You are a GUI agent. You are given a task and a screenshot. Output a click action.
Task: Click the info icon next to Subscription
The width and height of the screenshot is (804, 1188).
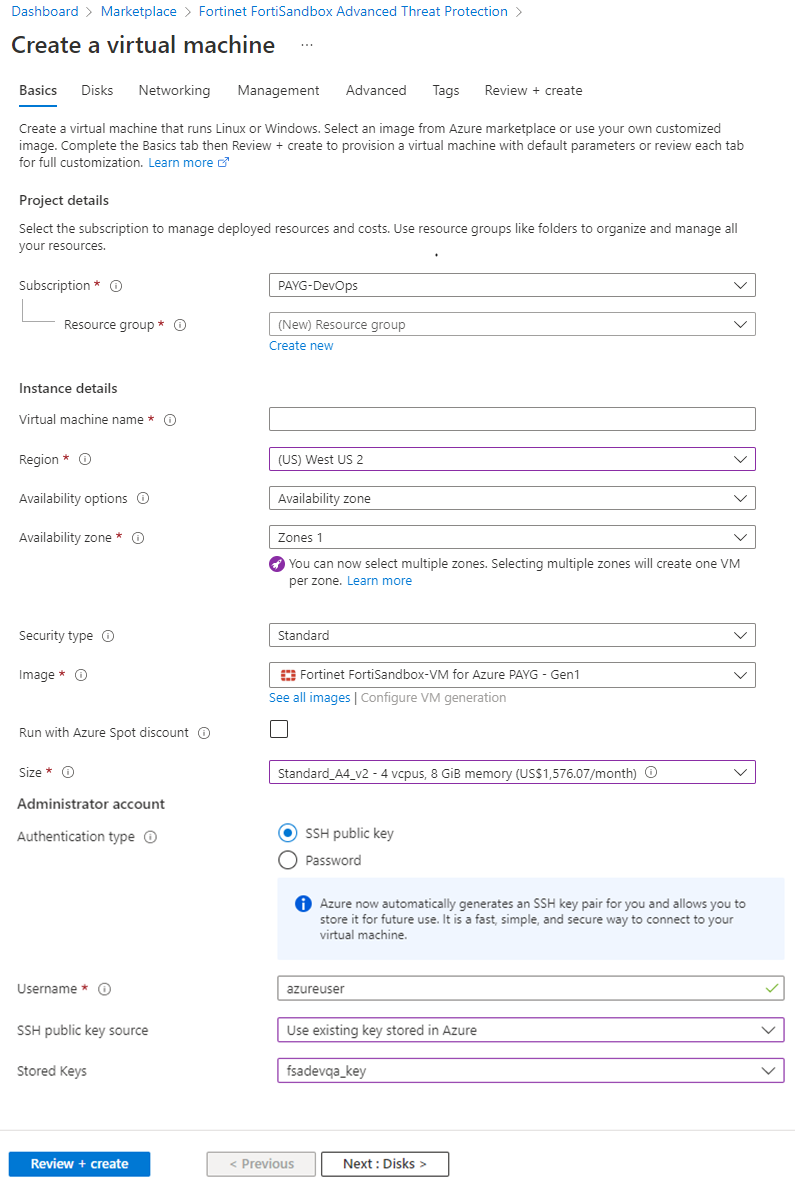tap(116, 286)
